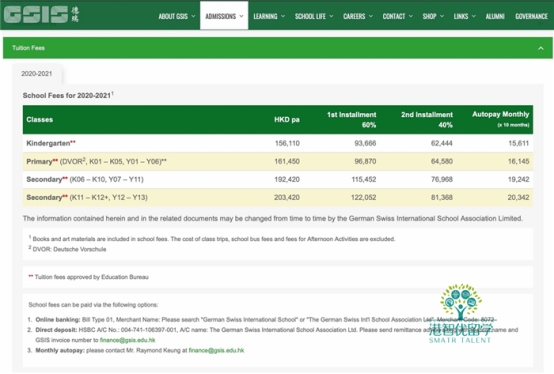
Task: Open the Learning dropdown menu
Action: point(269,16)
